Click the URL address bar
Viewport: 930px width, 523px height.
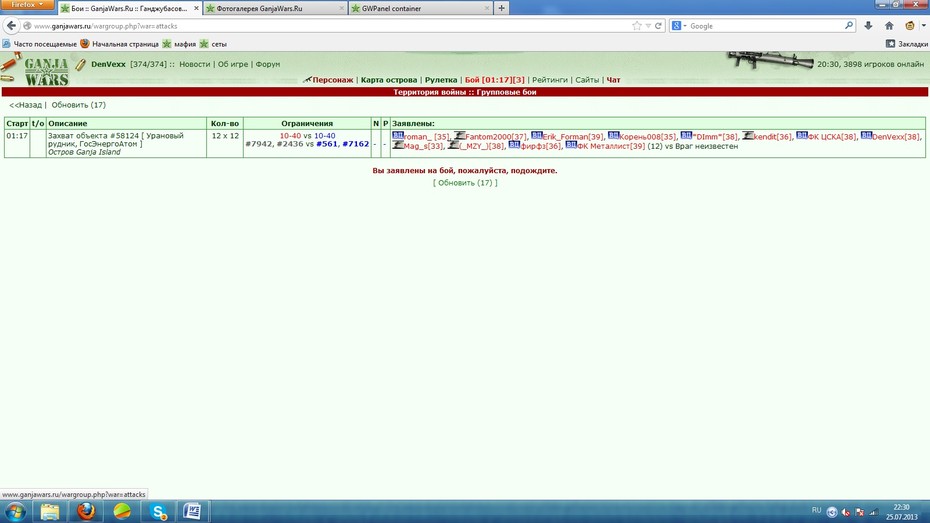(326, 26)
